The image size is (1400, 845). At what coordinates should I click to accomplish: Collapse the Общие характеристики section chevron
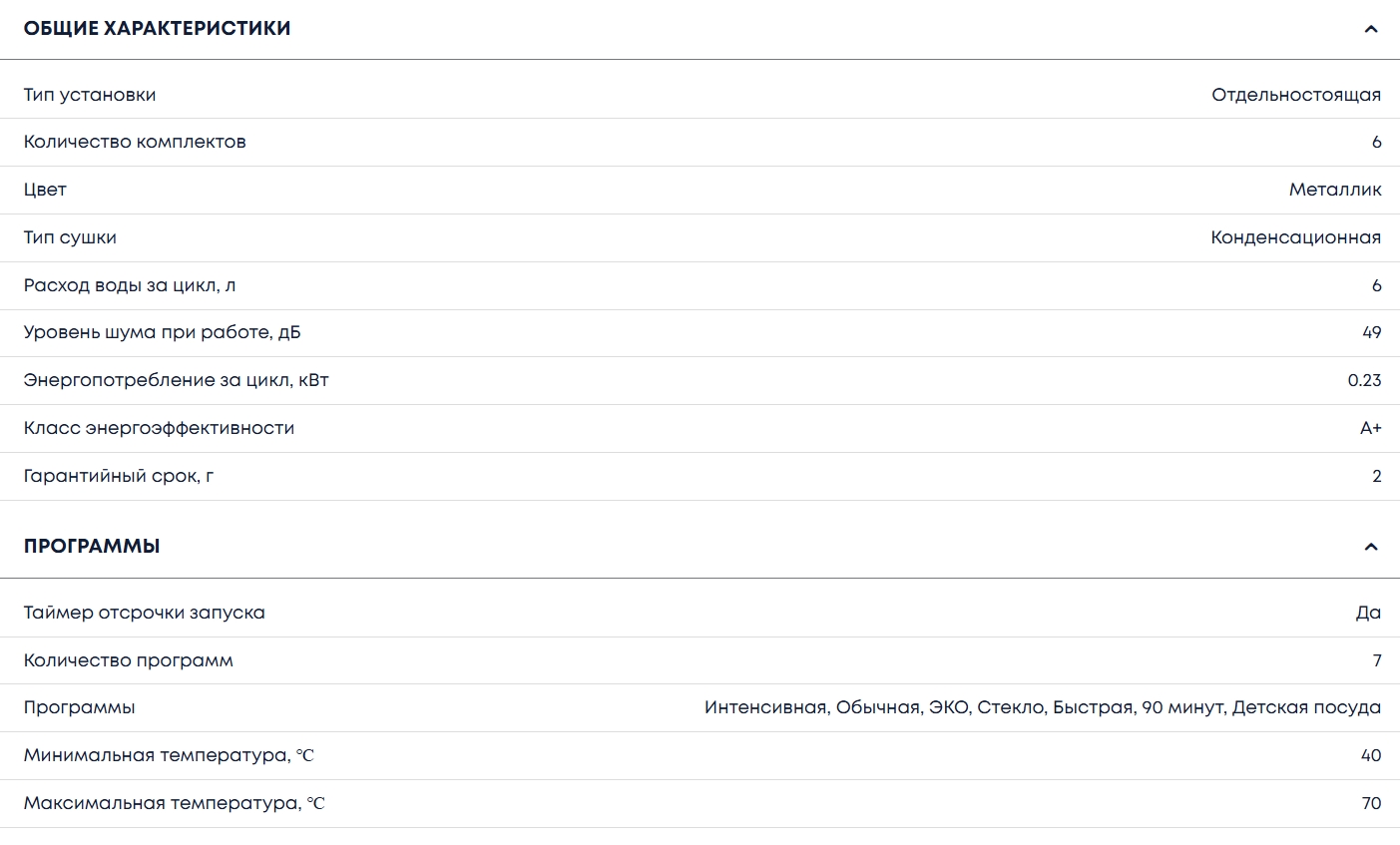point(1371,29)
